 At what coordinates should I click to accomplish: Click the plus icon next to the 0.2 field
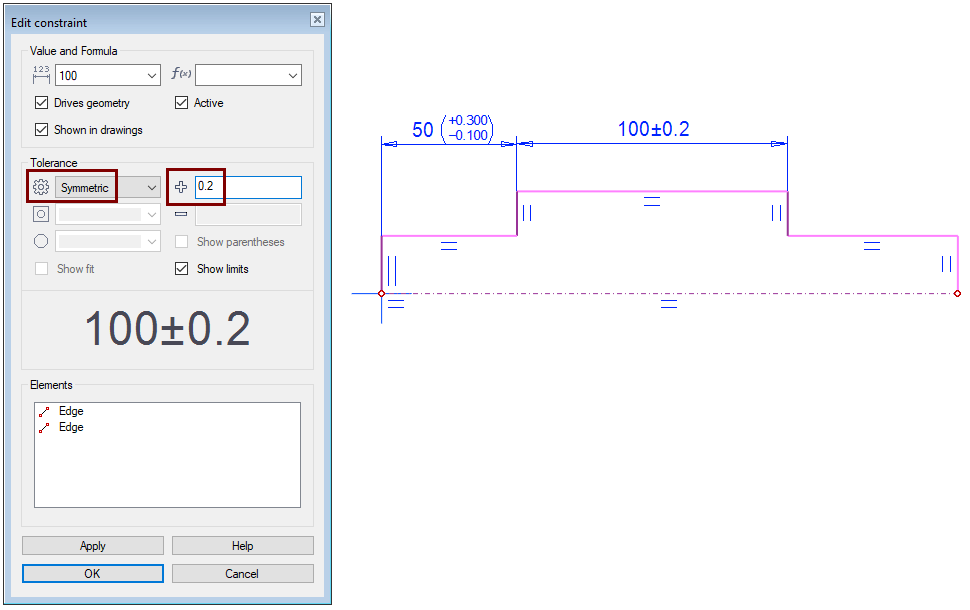(x=181, y=187)
